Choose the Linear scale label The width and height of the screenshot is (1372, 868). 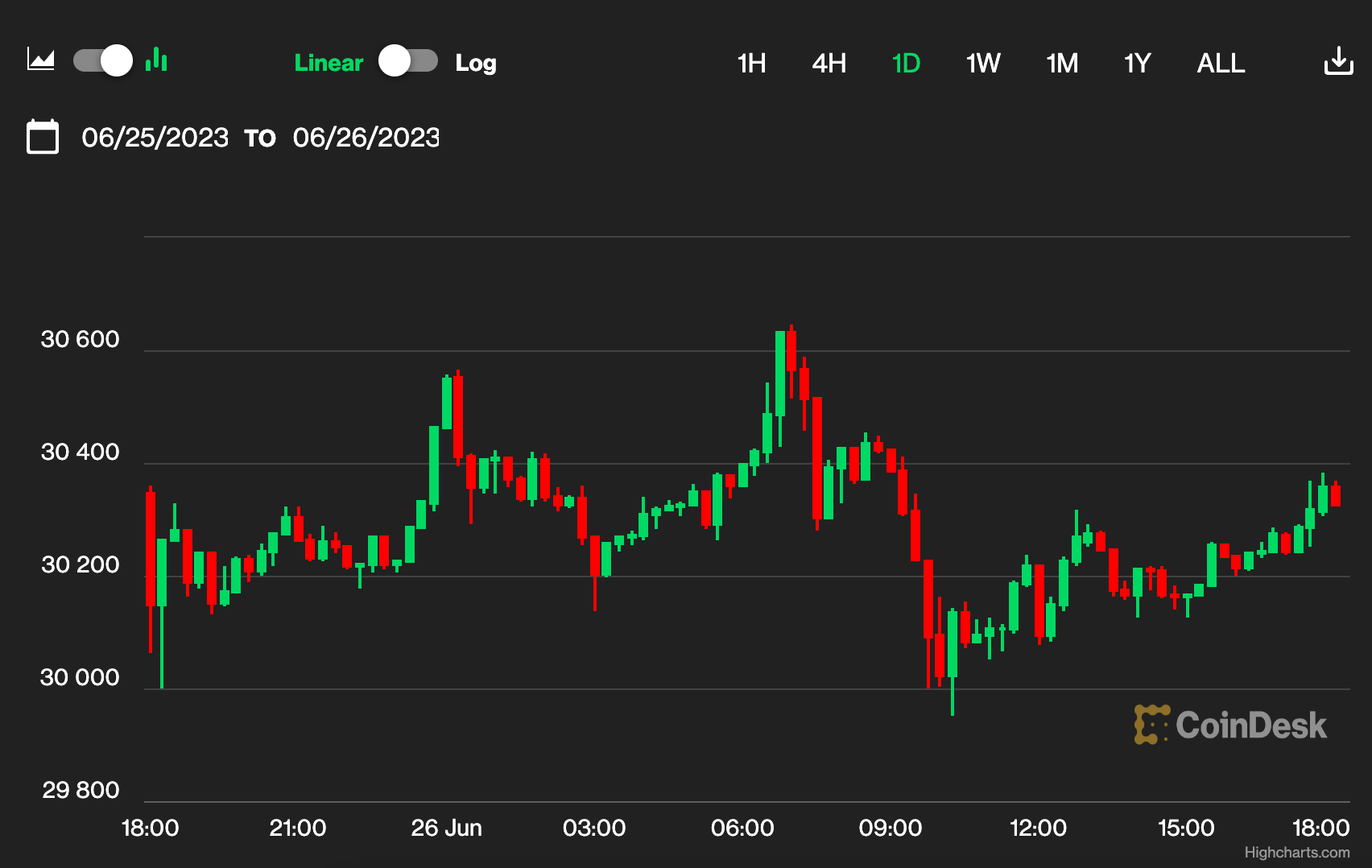[x=329, y=63]
